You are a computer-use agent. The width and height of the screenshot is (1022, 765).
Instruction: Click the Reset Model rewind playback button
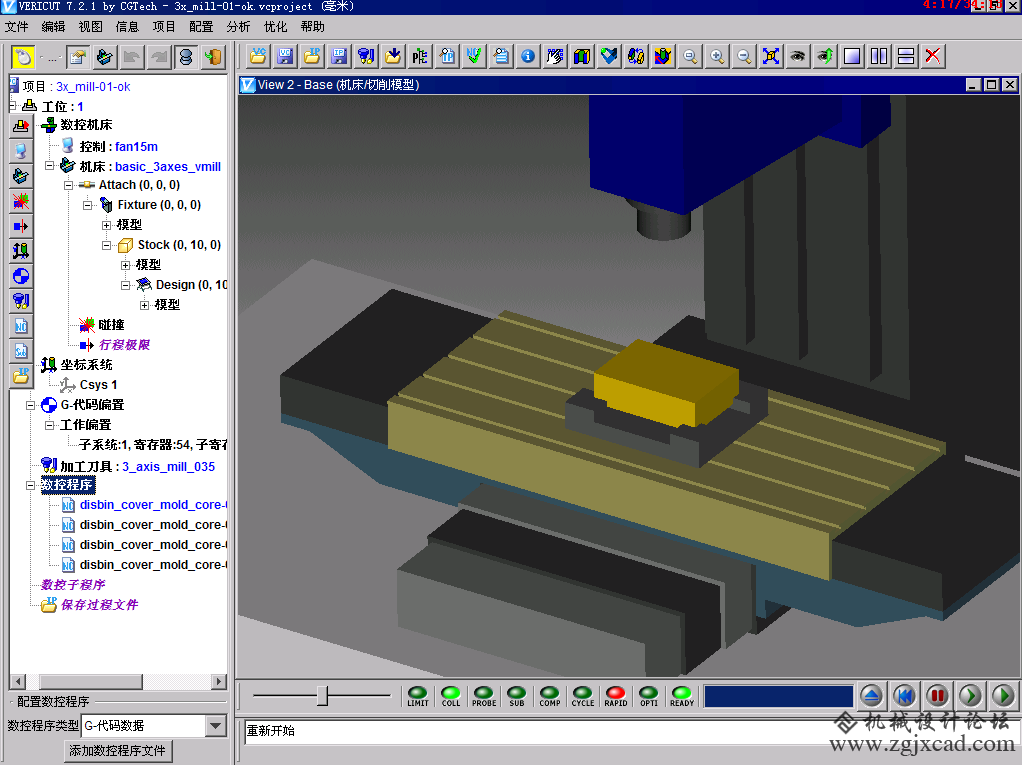click(x=904, y=696)
